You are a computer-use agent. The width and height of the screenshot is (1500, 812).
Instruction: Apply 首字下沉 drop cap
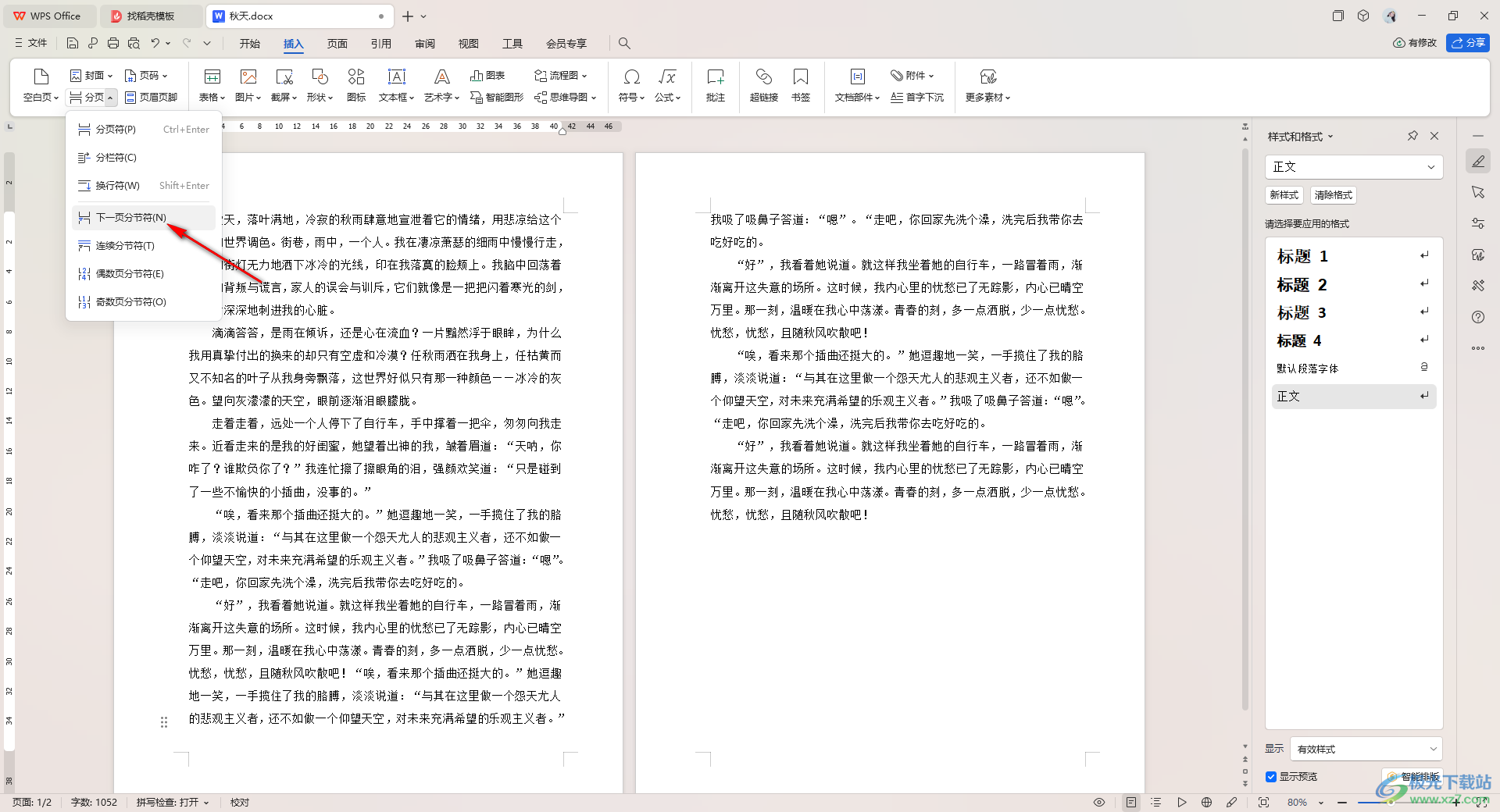917,98
